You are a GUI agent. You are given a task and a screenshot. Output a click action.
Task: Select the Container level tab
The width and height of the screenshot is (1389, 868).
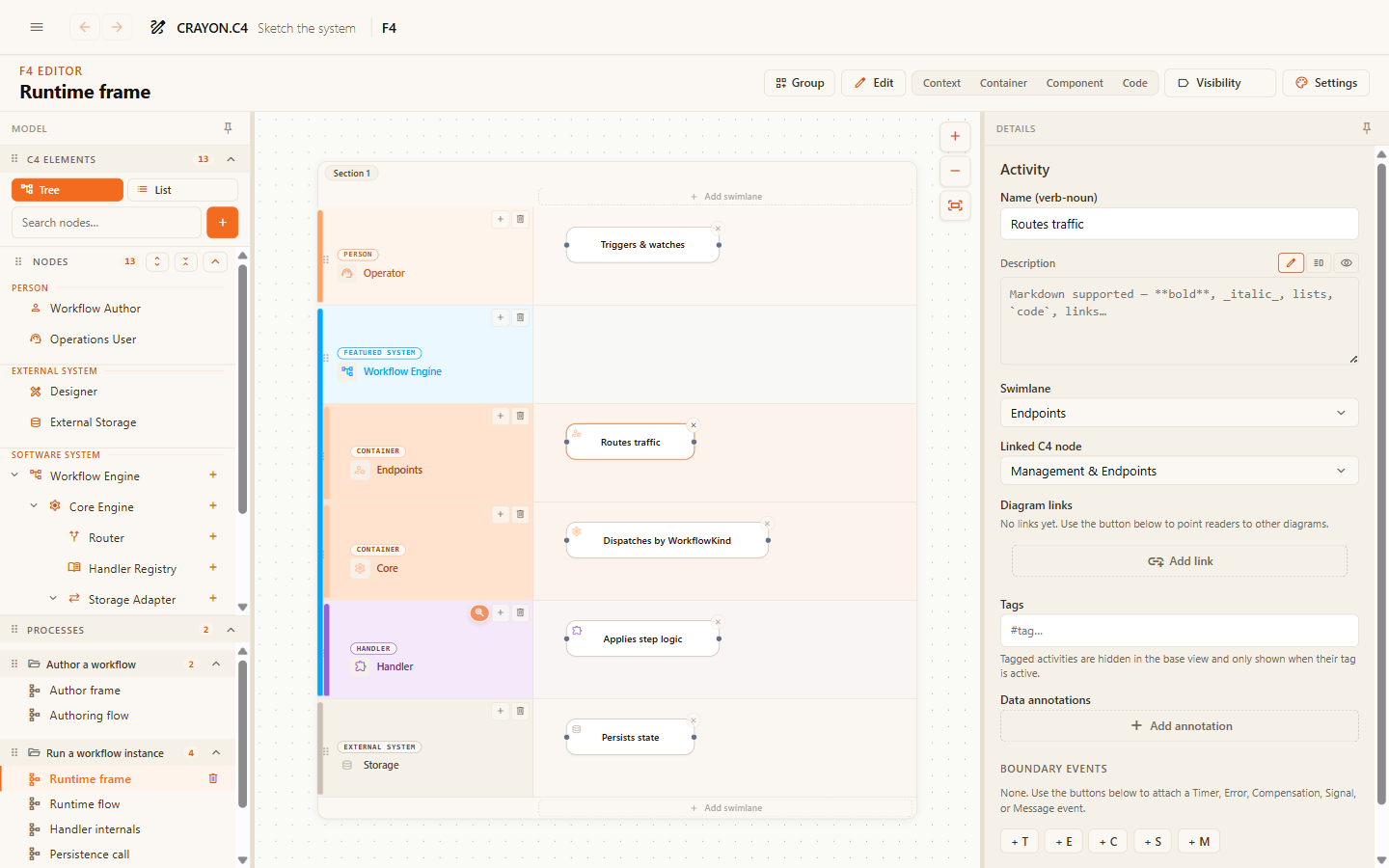click(1003, 83)
